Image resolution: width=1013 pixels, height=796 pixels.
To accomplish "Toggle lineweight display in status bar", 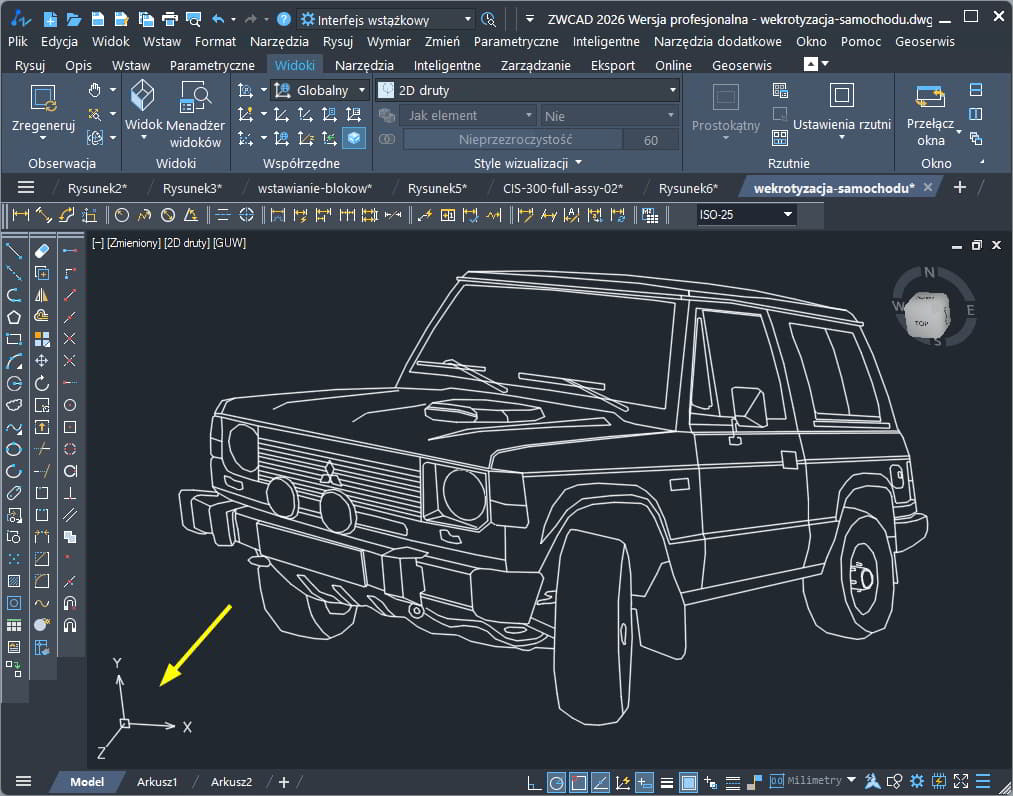I will (x=667, y=782).
